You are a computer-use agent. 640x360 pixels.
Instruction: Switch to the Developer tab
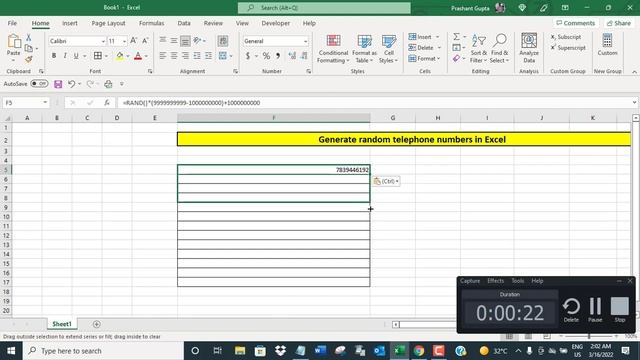[276, 23]
